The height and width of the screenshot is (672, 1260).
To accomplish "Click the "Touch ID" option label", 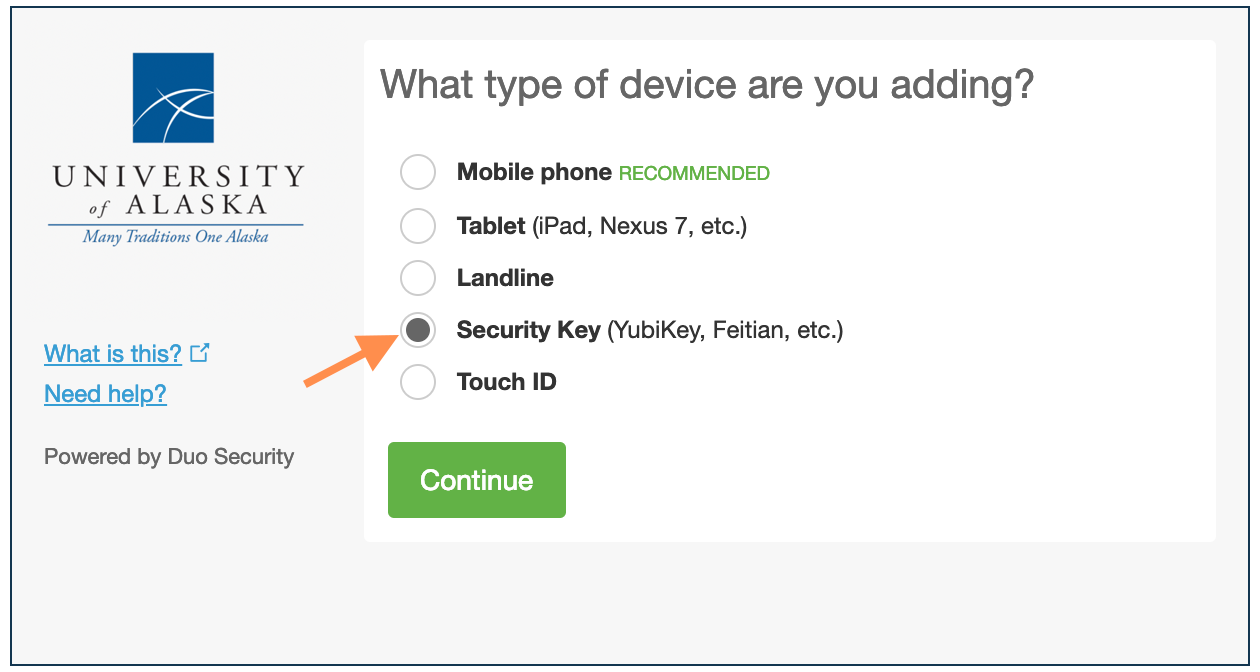I will tap(506, 382).
